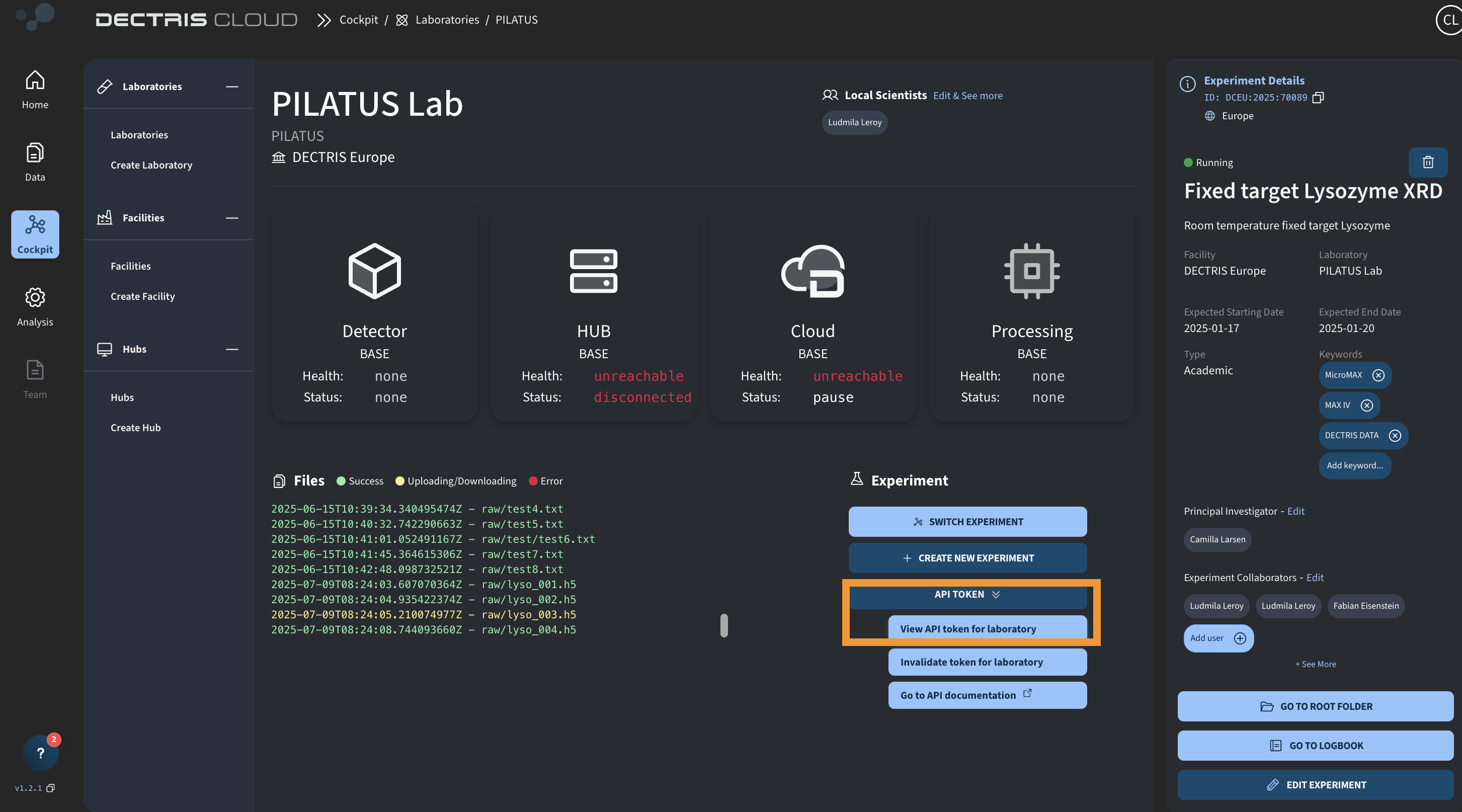This screenshot has height=812, width=1462.
Task: Click file entry raw/test/test6.txt
Action: pos(433,539)
